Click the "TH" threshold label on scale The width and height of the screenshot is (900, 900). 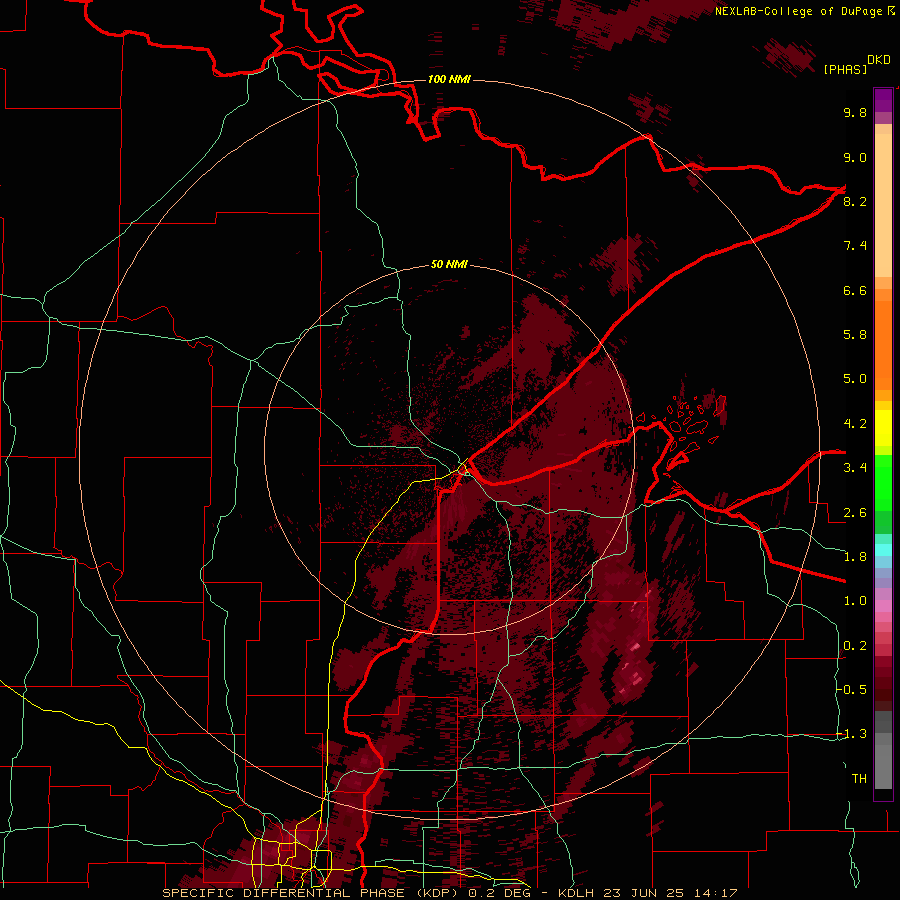[859, 779]
